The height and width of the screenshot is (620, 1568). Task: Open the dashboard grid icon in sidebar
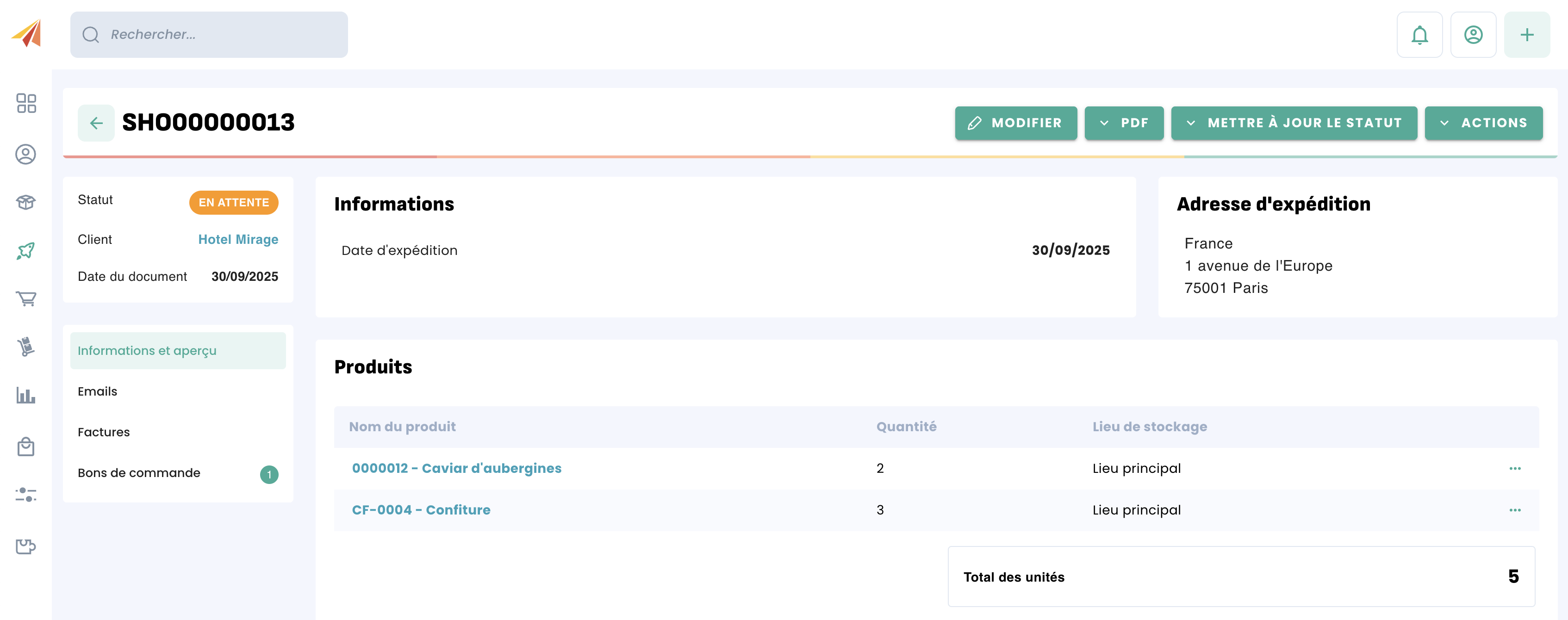click(x=25, y=104)
